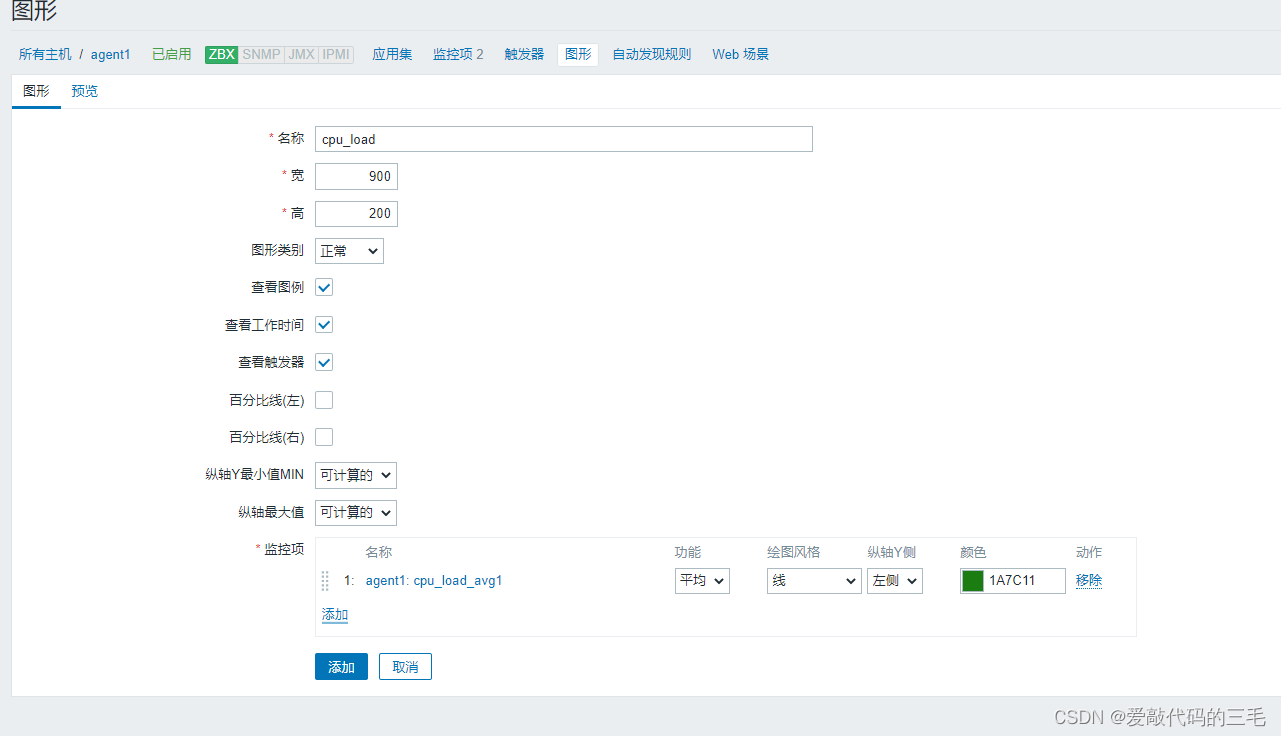Image resolution: width=1281 pixels, height=736 pixels.
Task: Click the 添加 link under monitoring items
Action: coord(335,615)
